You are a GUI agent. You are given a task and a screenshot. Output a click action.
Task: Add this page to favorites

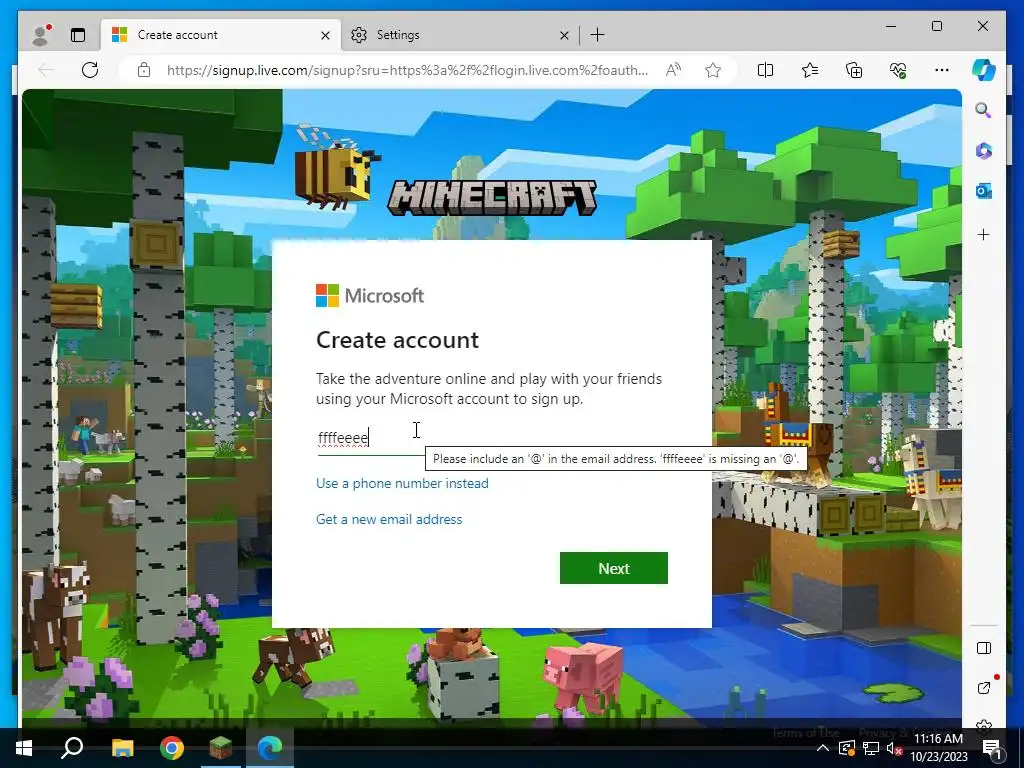click(x=713, y=70)
